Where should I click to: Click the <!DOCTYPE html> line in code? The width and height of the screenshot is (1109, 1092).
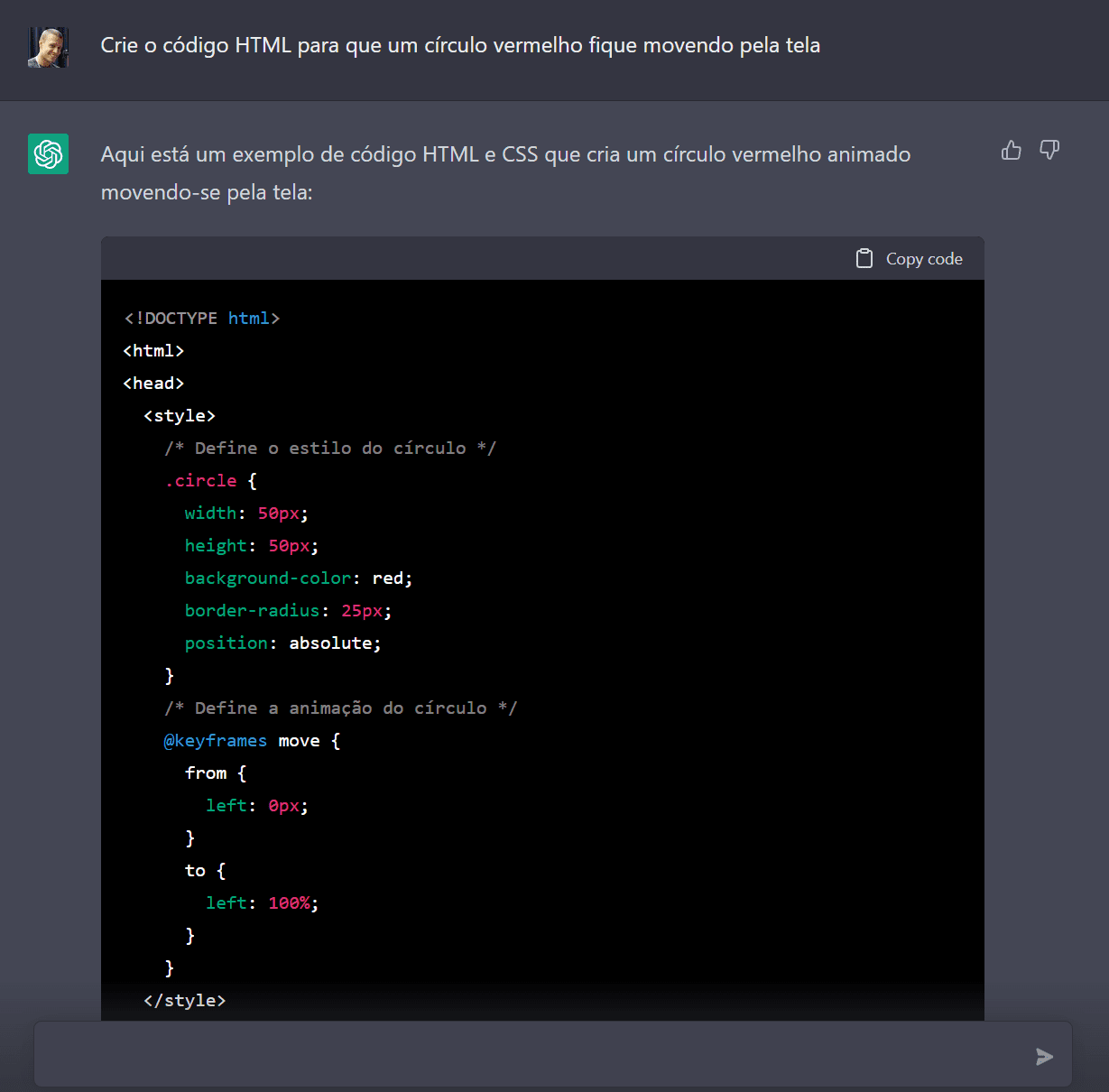tap(202, 319)
